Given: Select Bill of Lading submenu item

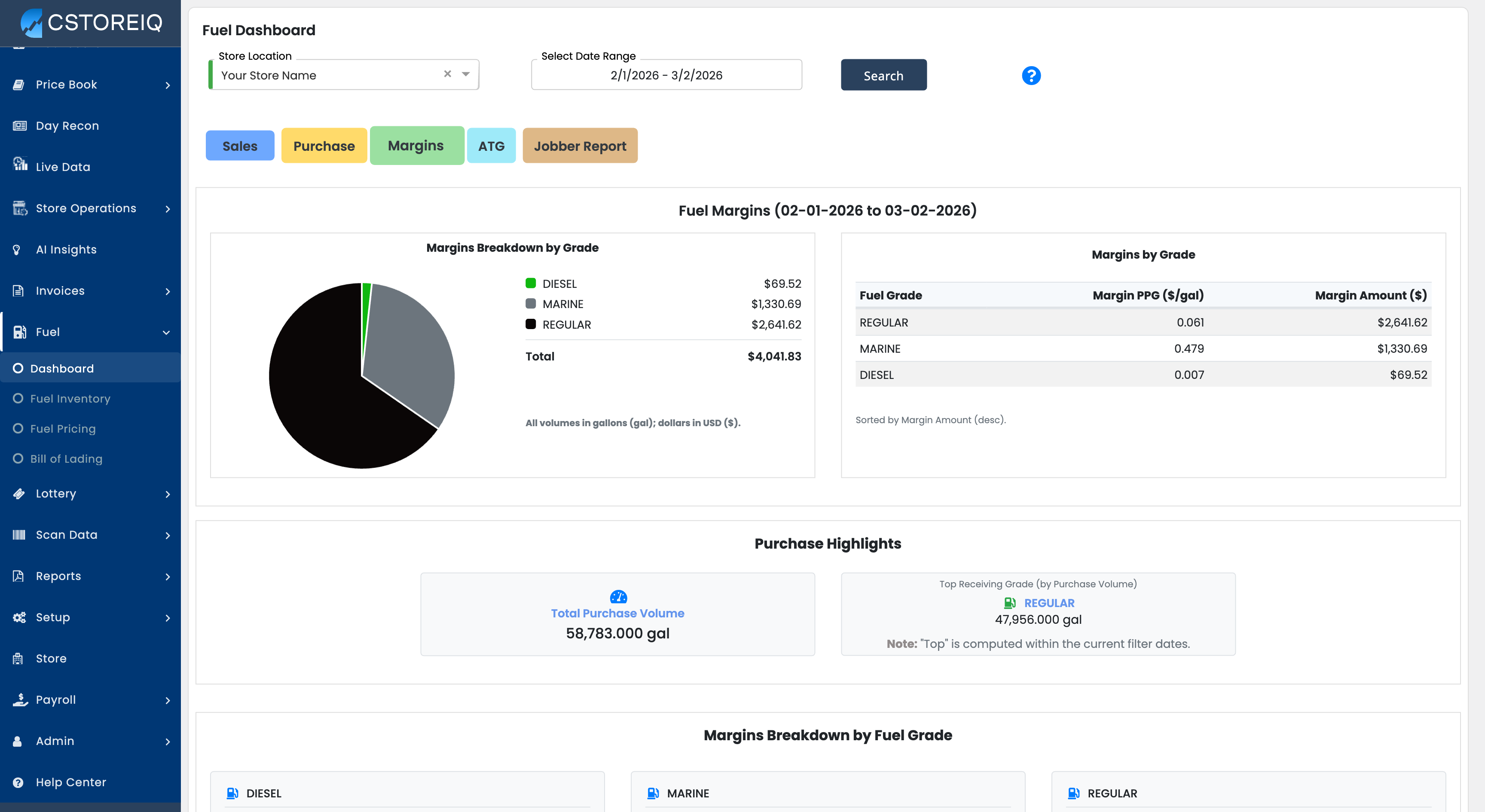Looking at the screenshot, I should [x=66, y=459].
